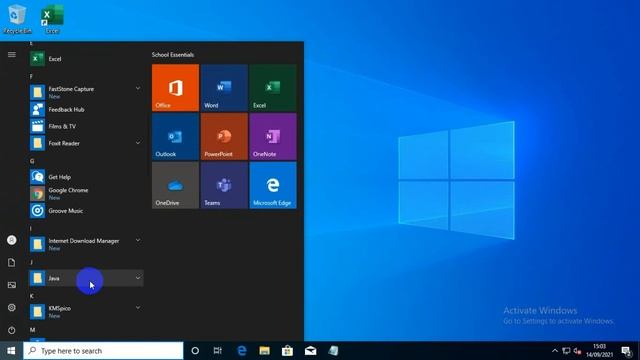Screen dimensions: 640x360
Task: Open the Excel tile in School Essentials
Action: coord(273,87)
